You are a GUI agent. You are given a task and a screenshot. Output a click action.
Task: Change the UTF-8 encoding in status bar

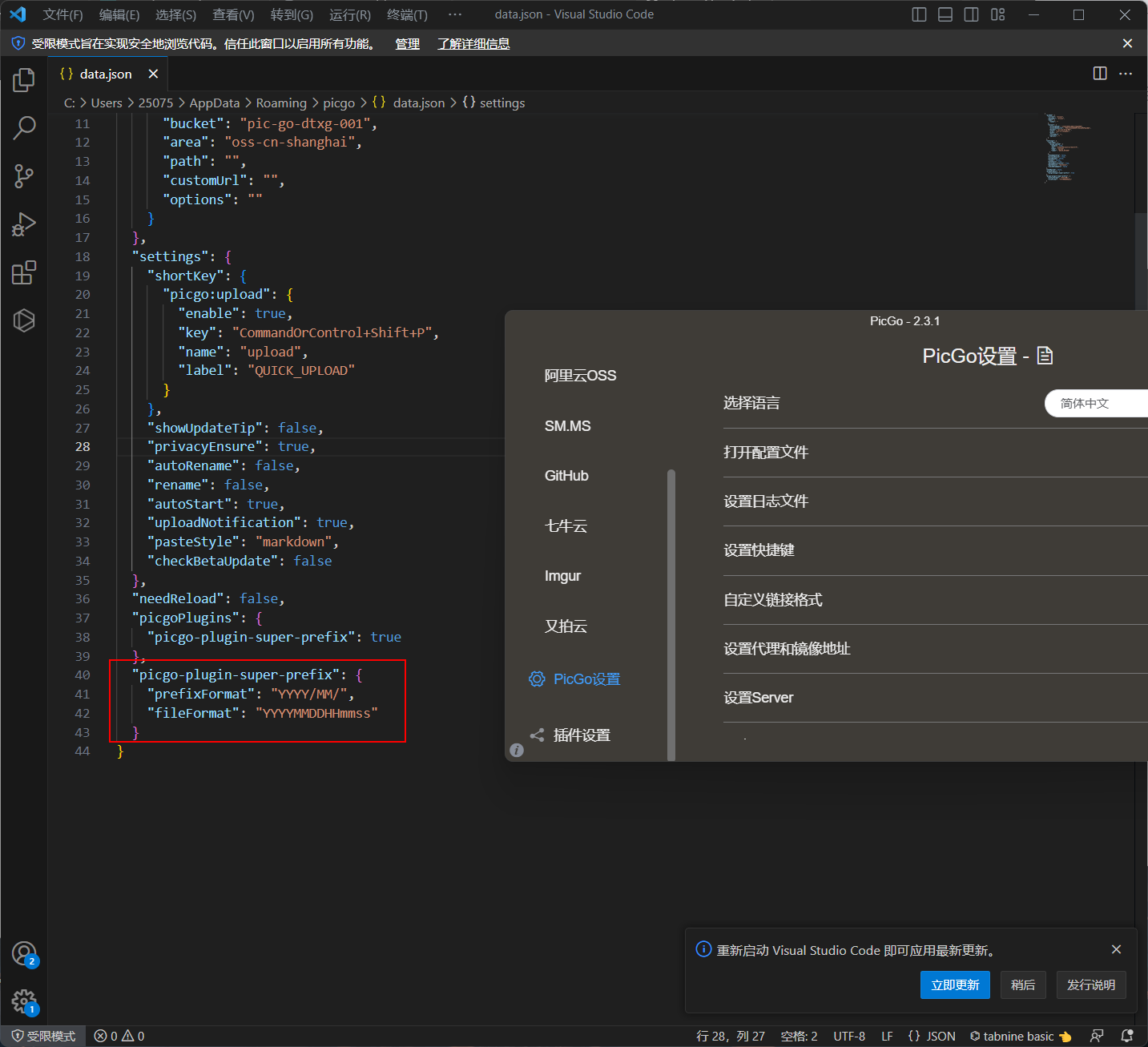(x=849, y=1036)
